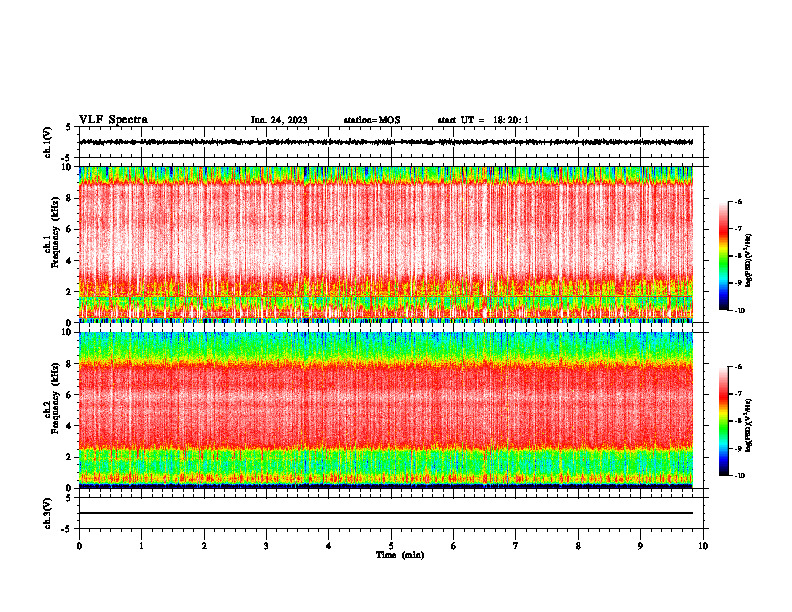Click time axis tick label "8"
Screen dimensions: 792x612
(578, 546)
